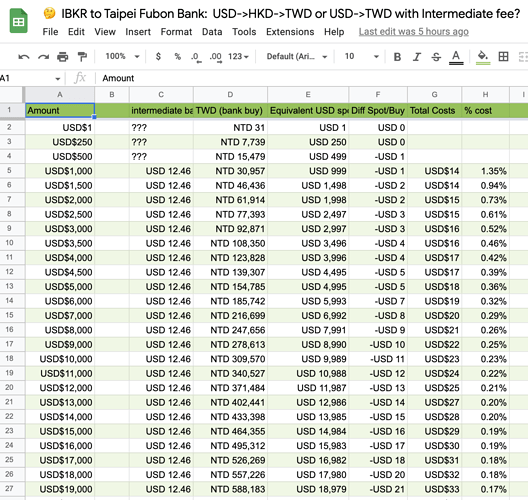Open the Tools menu
The height and width of the screenshot is (500, 528).
[x=244, y=32]
